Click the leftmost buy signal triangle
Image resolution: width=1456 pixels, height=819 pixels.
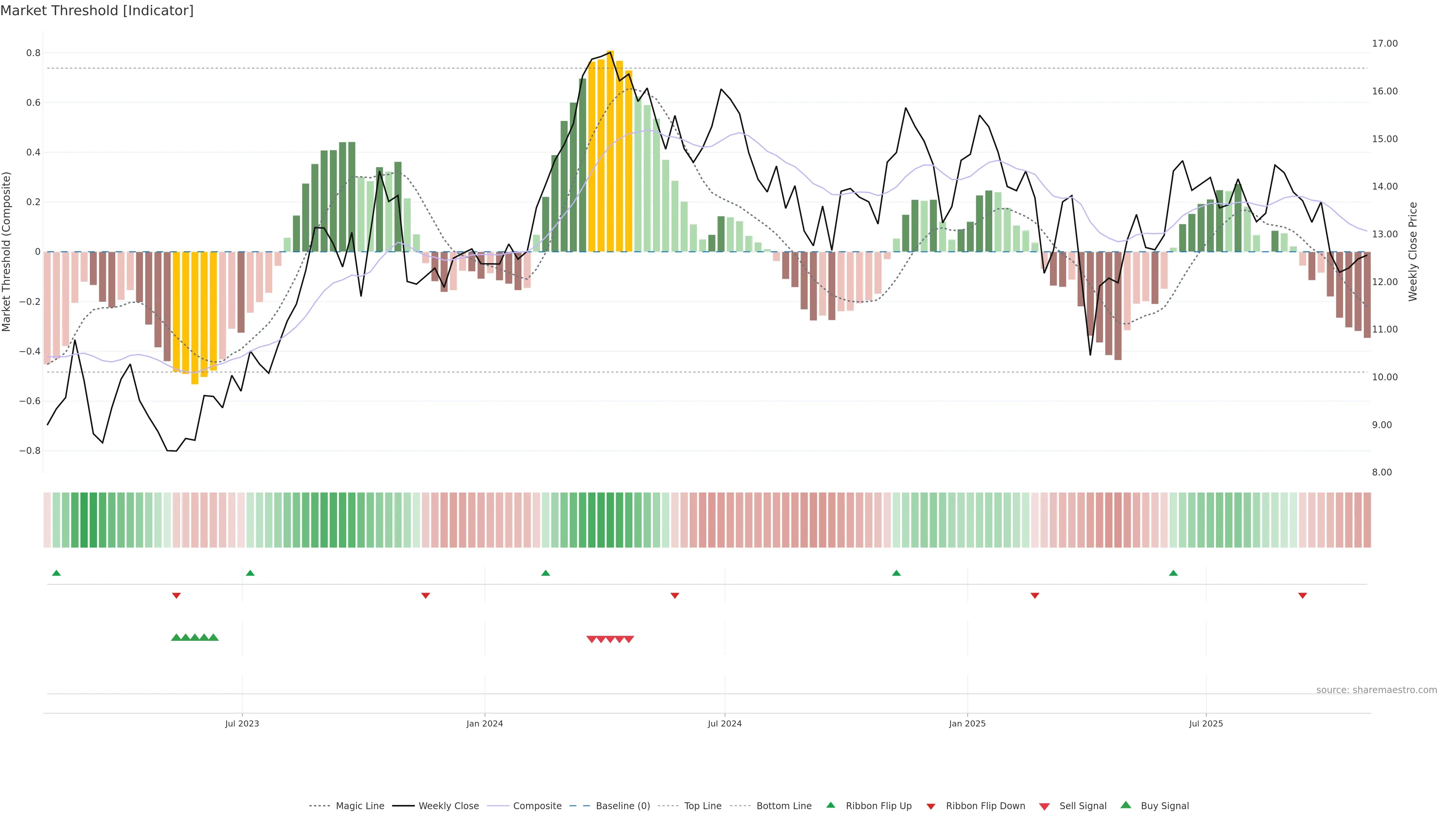coord(176,637)
